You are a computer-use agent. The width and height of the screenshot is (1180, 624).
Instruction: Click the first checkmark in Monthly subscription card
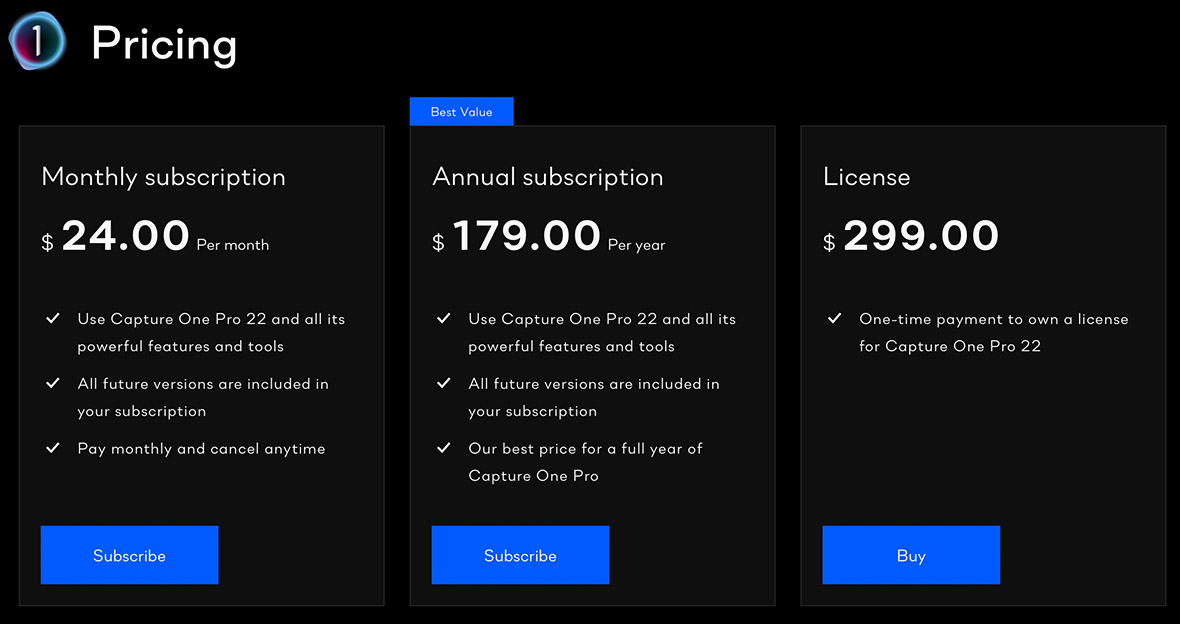tap(53, 318)
